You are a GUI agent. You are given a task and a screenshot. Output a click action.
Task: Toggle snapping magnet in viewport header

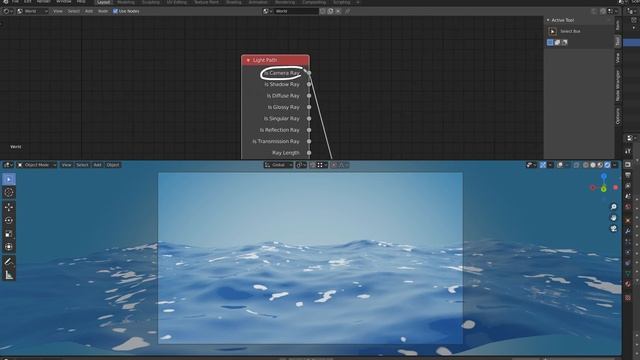[x=312, y=165]
